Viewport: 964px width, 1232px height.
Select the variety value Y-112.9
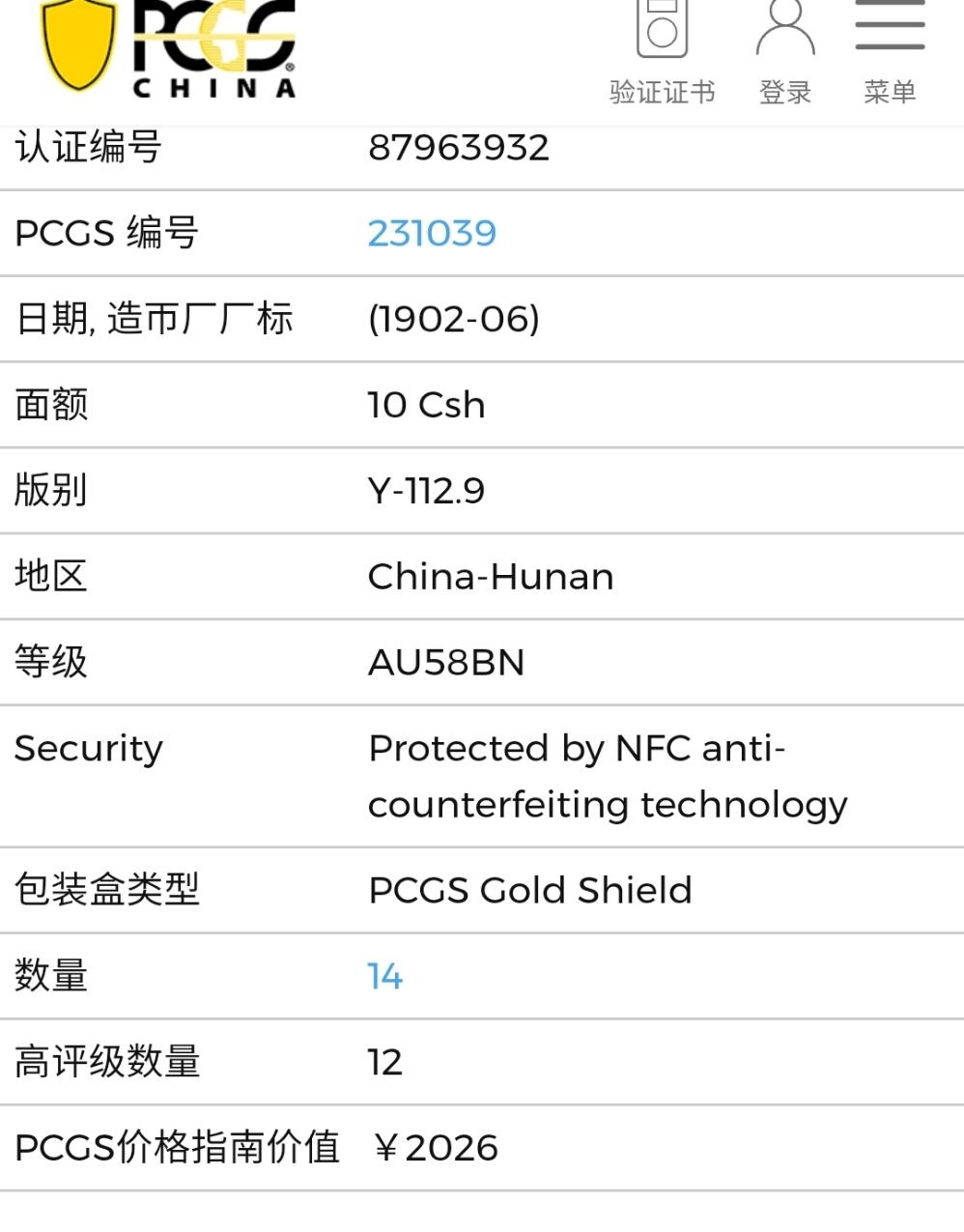tap(426, 491)
